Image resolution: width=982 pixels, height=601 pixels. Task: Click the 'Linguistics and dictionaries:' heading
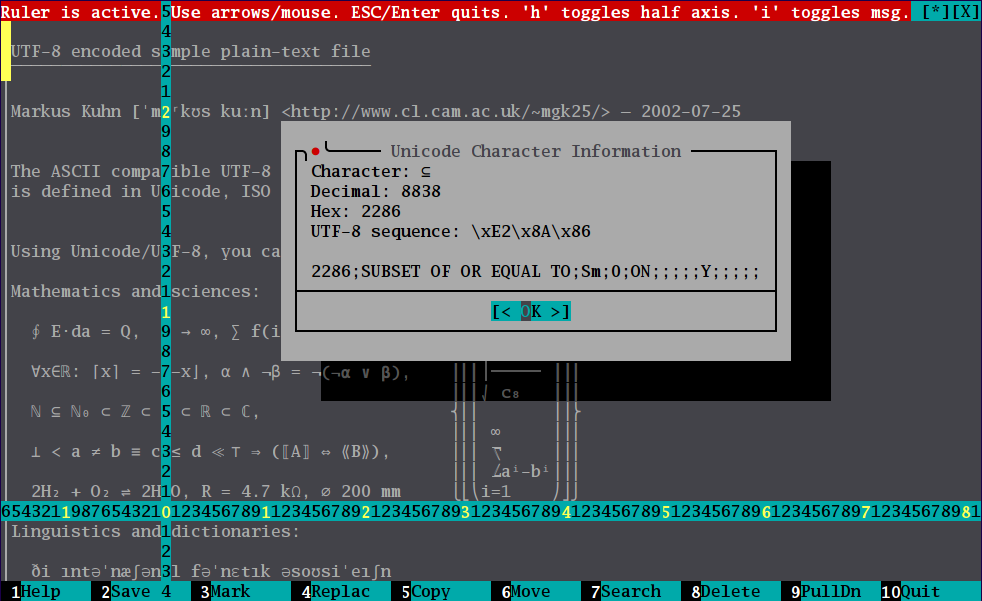point(155,532)
